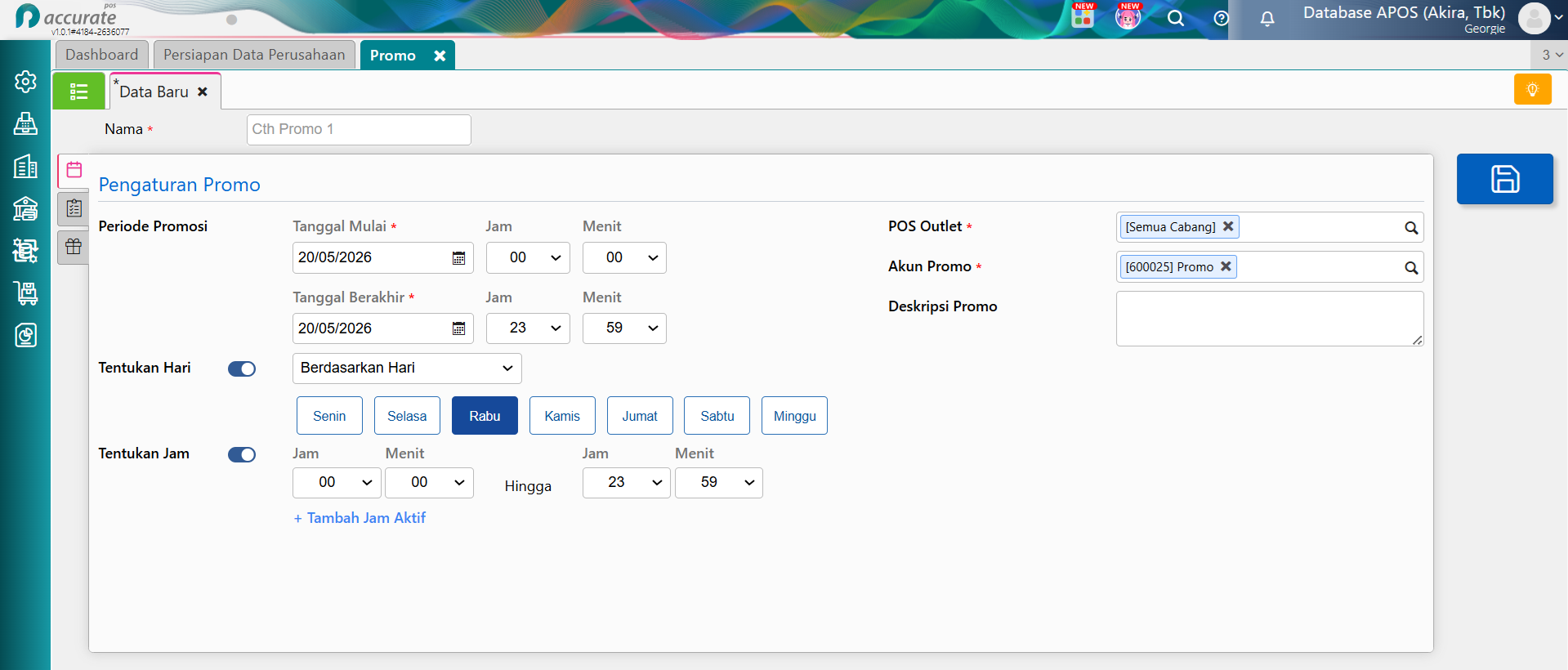Open the Tanggal Mulai Menit dropdown
Viewport: 1568px width, 670px height.
pos(624,258)
